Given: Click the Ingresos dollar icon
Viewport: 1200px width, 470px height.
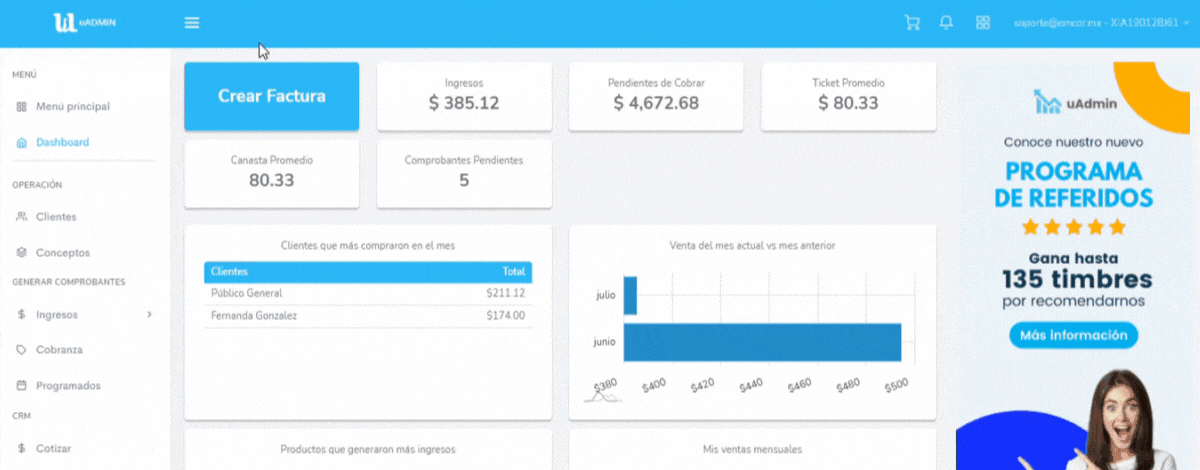Looking at the screenshot, I should (22, 314).
